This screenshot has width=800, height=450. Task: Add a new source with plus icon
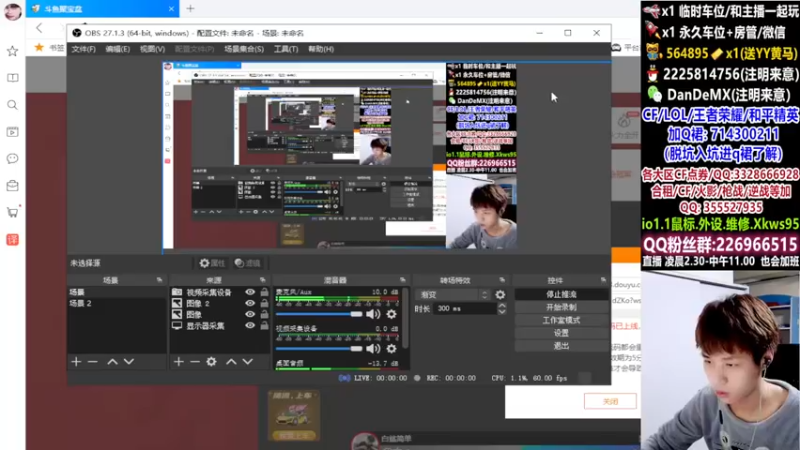(x=178, y=361)
